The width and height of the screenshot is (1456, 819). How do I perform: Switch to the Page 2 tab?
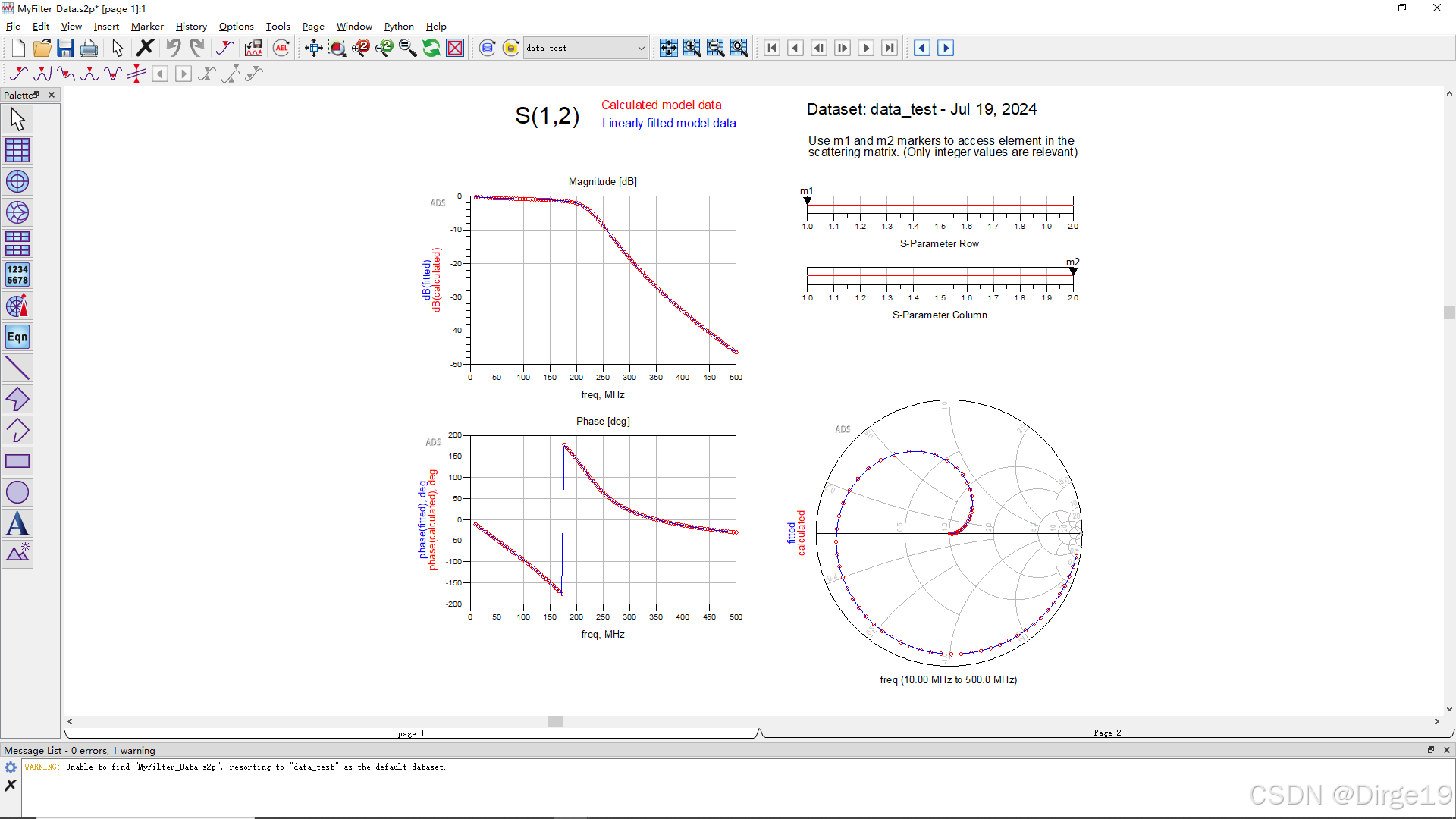[x=1108, y=733]
